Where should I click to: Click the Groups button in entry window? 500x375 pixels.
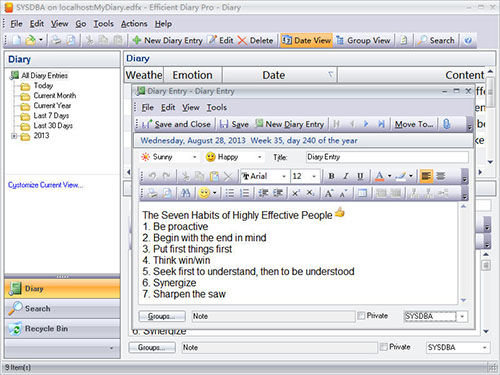click(x=162, y=316)
